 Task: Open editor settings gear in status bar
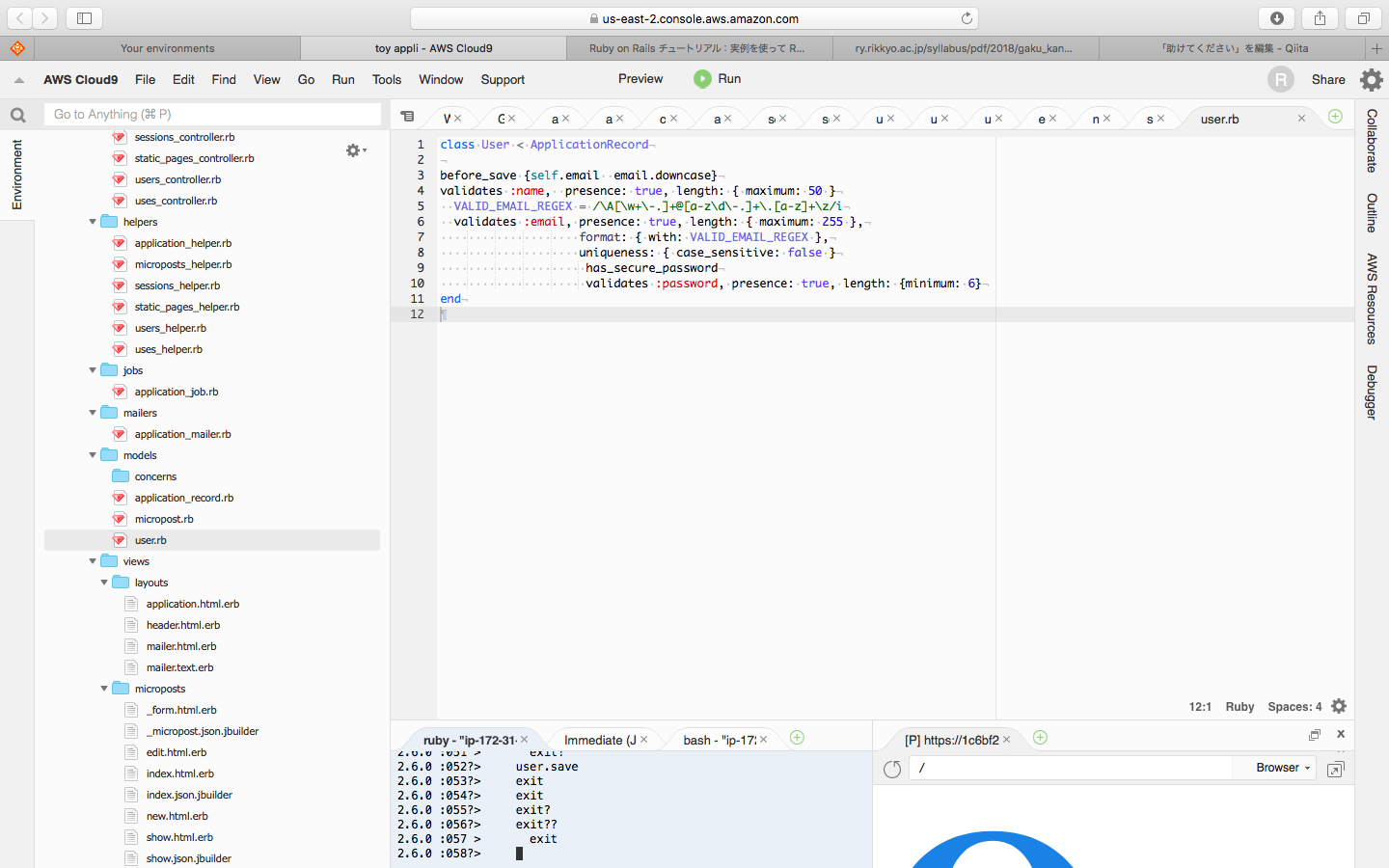[1339, 706]
